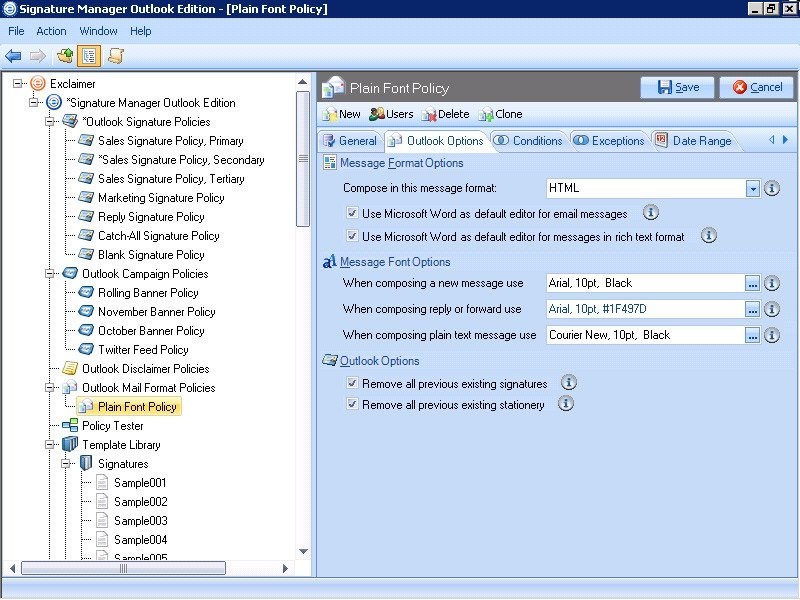The height and width of the screenshot is (600, 800).
Task: Clone the current policy
Action: (x=501, y=114)
